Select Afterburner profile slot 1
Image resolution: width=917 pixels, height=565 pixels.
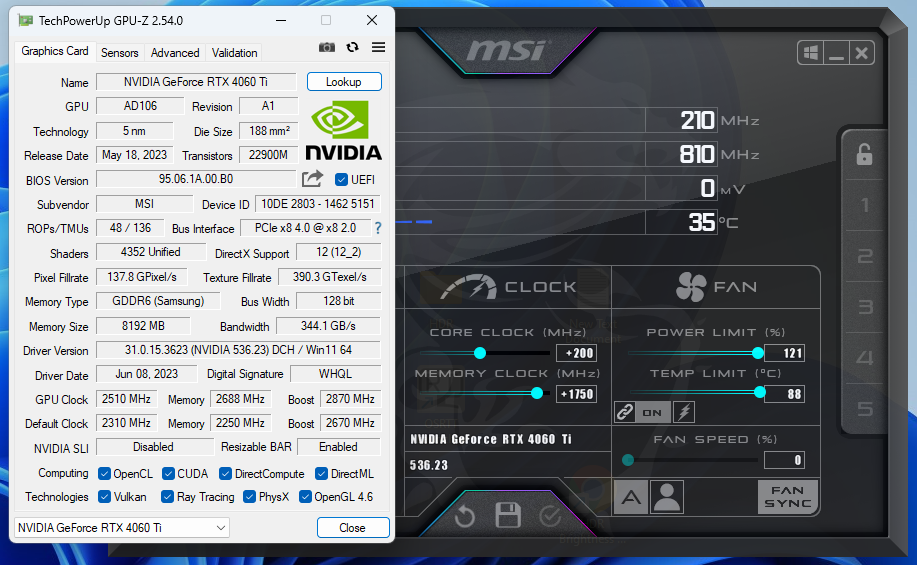pyautogui.click(x=864, y=205)
